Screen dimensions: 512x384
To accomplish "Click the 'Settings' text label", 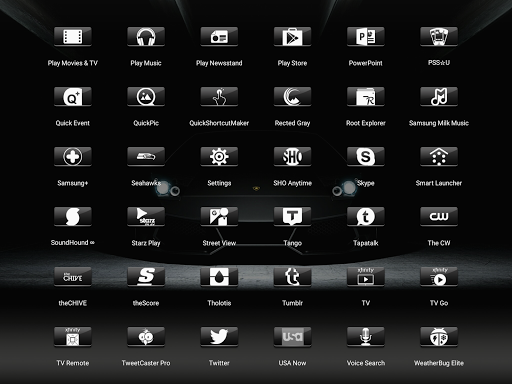I will tap(219, 183).
